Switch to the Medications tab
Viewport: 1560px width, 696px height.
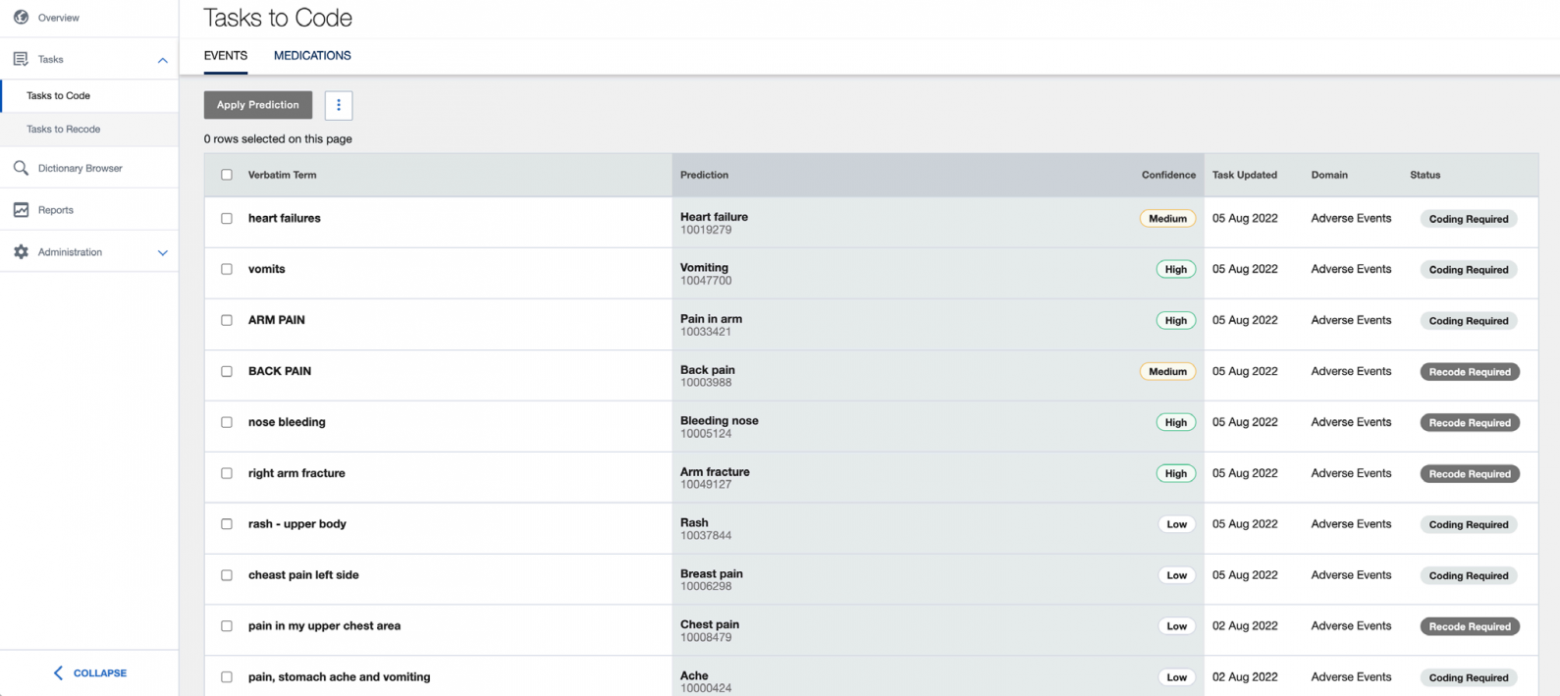[x=312, y=56]
